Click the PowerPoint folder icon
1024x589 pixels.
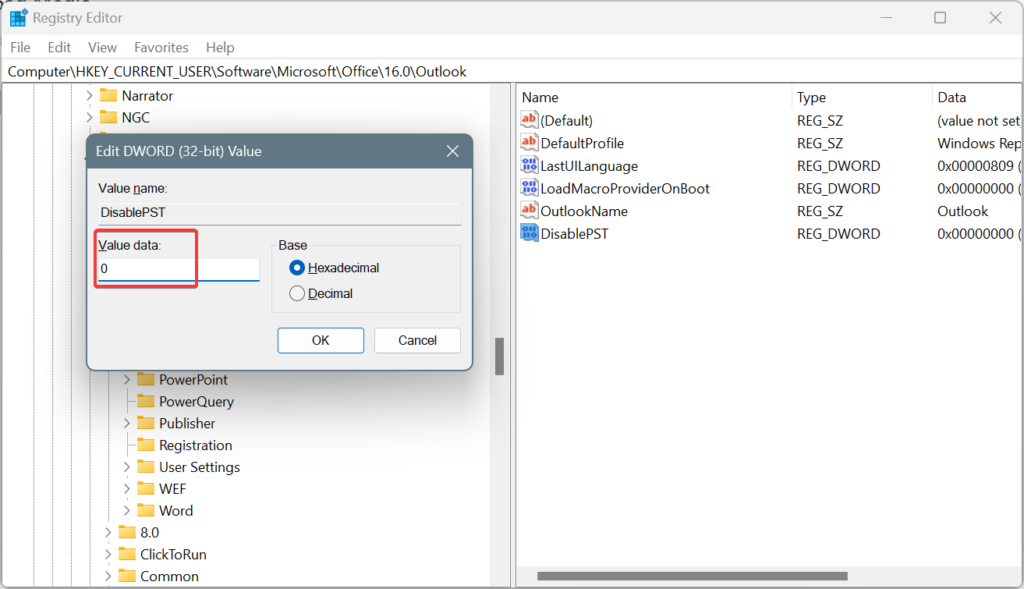(x=146, y=379)
